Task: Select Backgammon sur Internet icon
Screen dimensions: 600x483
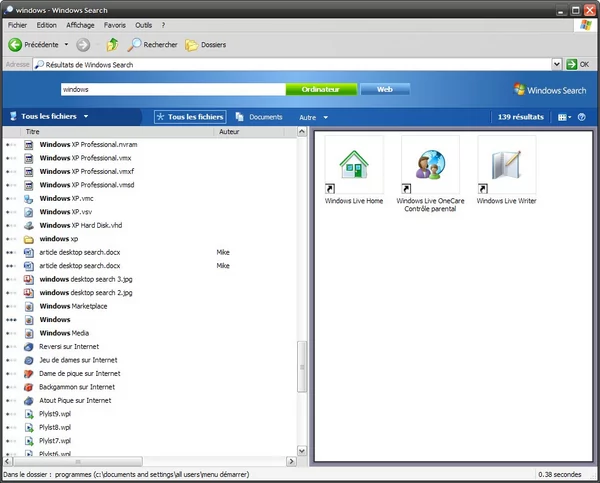Action: pos(29,387)
